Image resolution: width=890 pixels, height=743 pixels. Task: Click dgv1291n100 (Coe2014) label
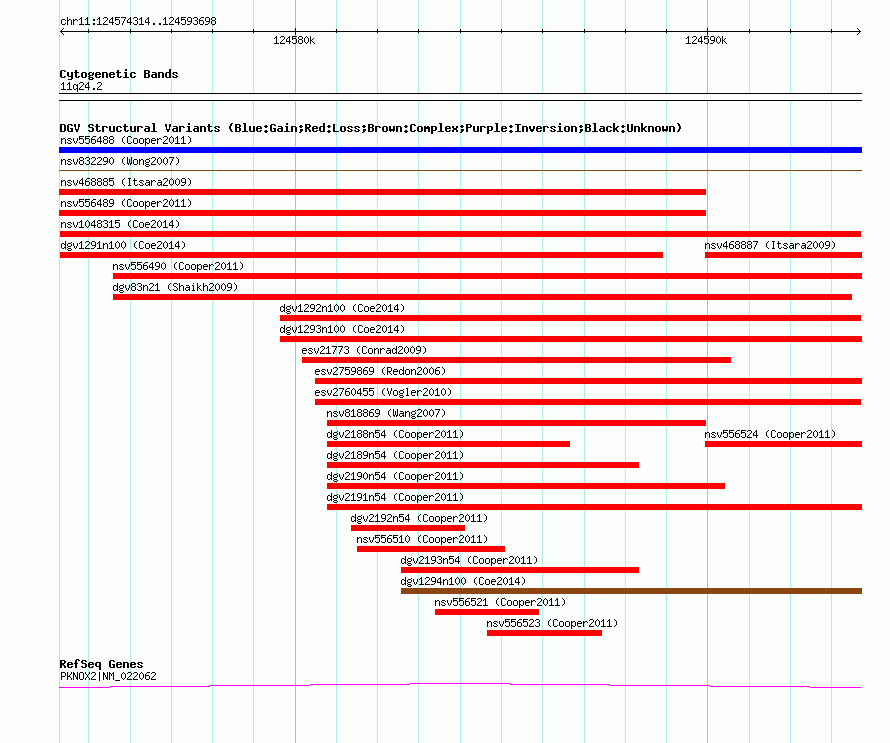pos(123,245)
